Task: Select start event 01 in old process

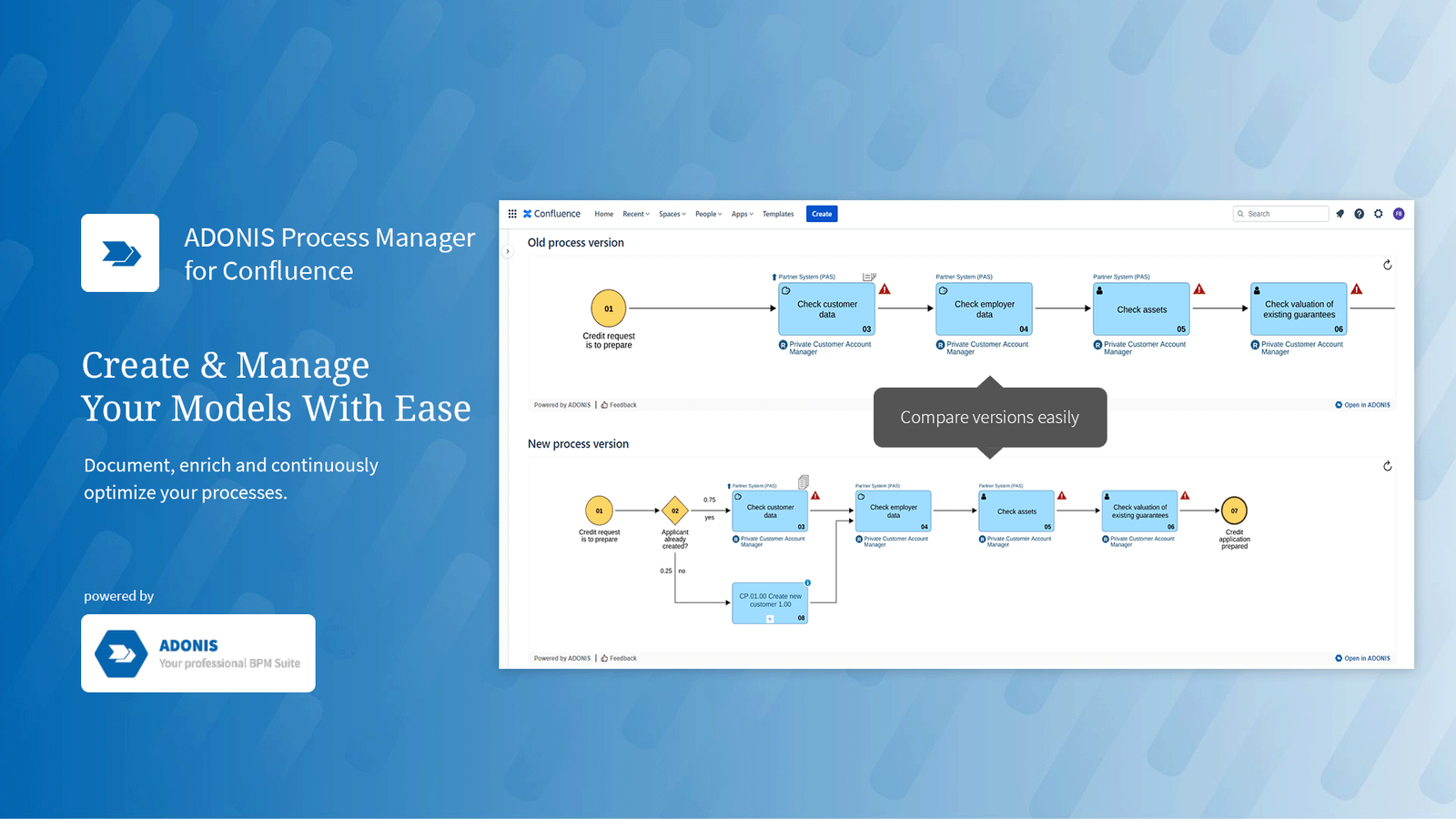Action: [609, 308]
